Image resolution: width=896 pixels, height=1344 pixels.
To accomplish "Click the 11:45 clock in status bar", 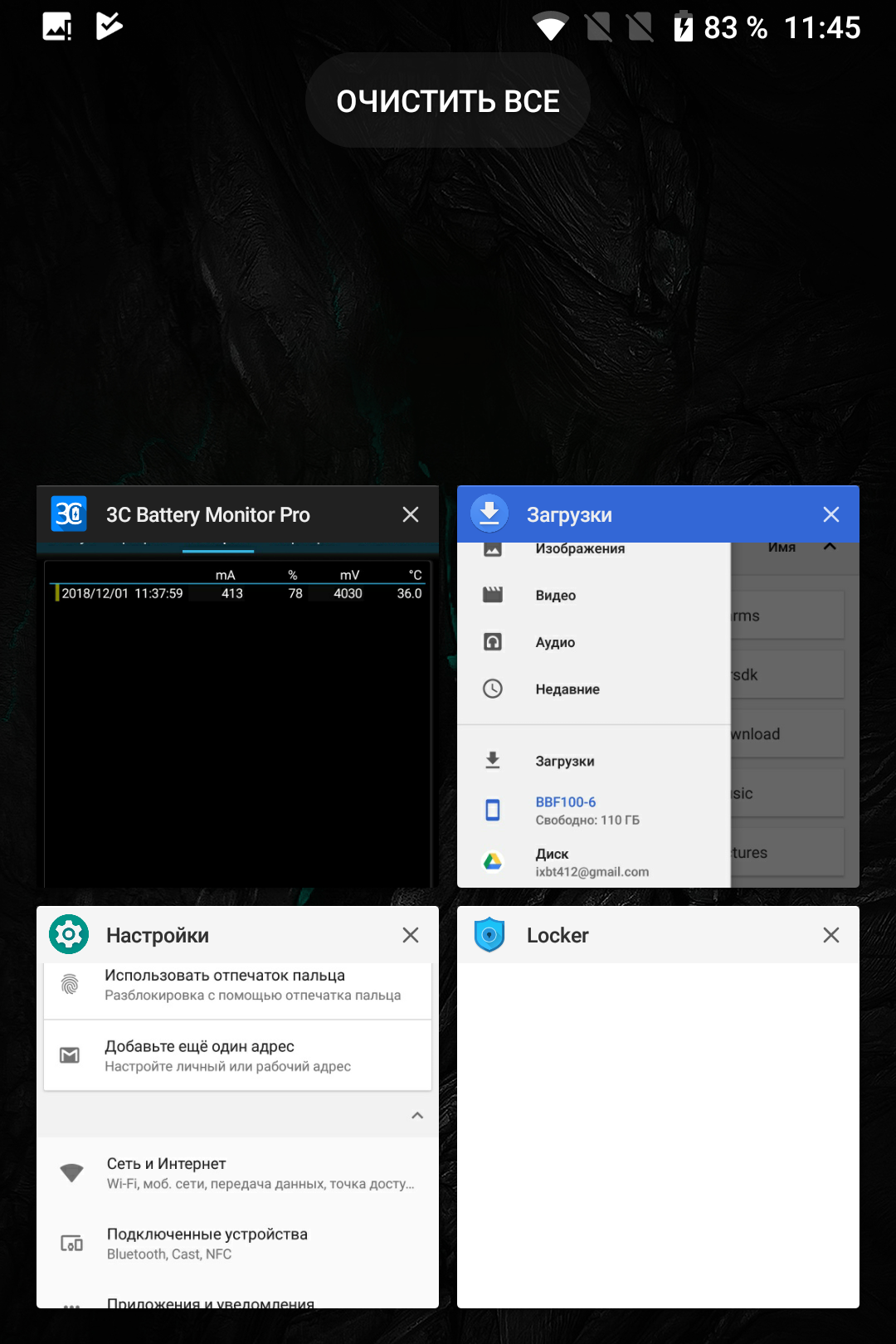I will 822,27.
